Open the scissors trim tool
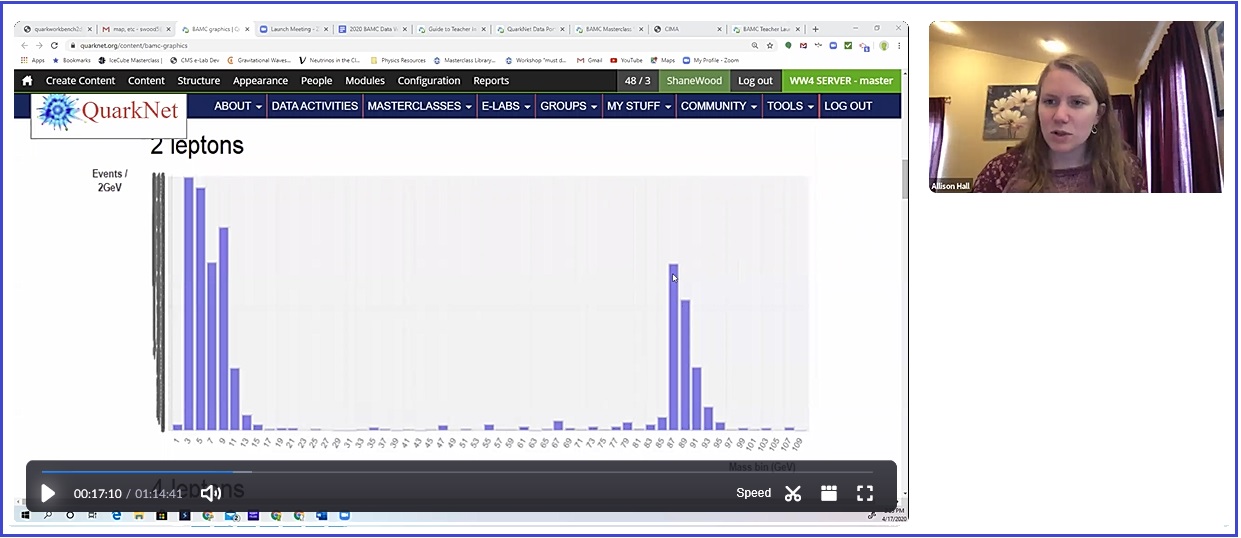The width and height of the screenshot is (1241, 538). click(x=793, y=493)
